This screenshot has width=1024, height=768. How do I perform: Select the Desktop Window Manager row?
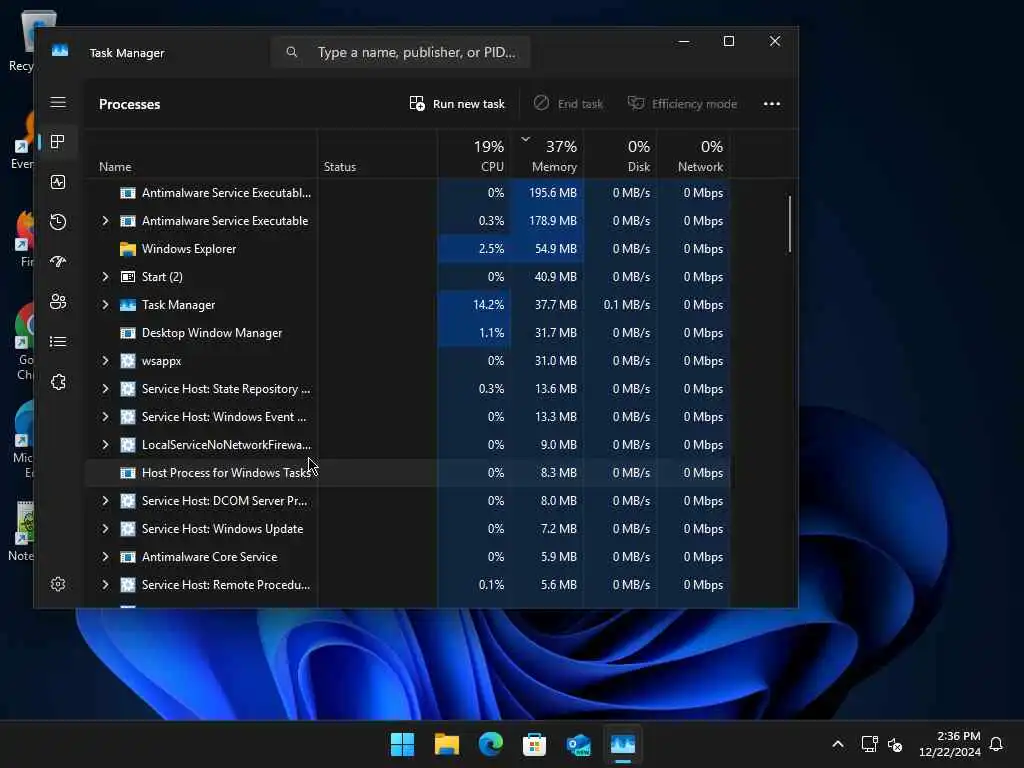click(x=408, y=333)
